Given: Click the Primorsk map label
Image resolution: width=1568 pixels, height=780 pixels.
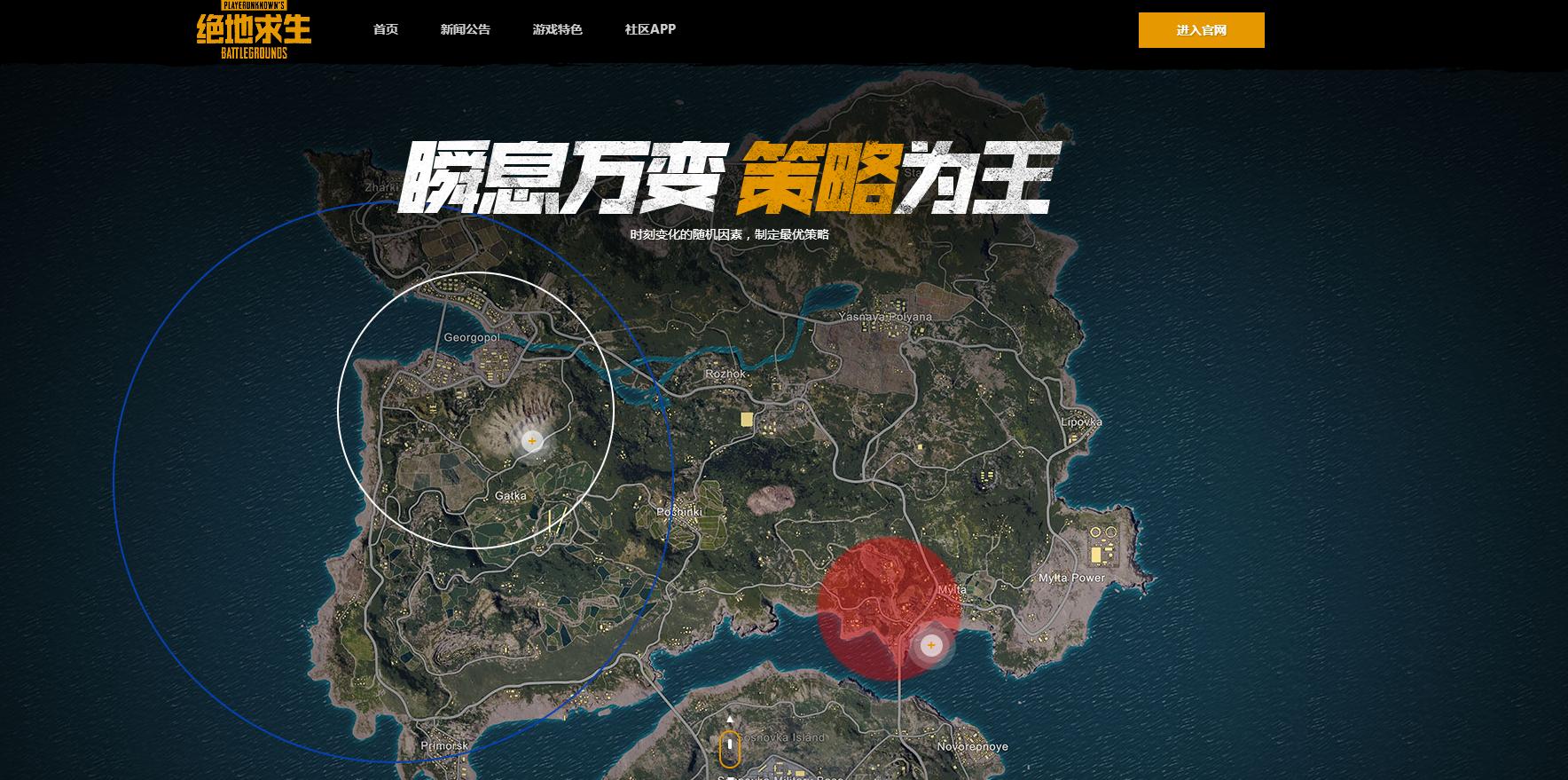Looking at the screenshot, I should 444,746.
